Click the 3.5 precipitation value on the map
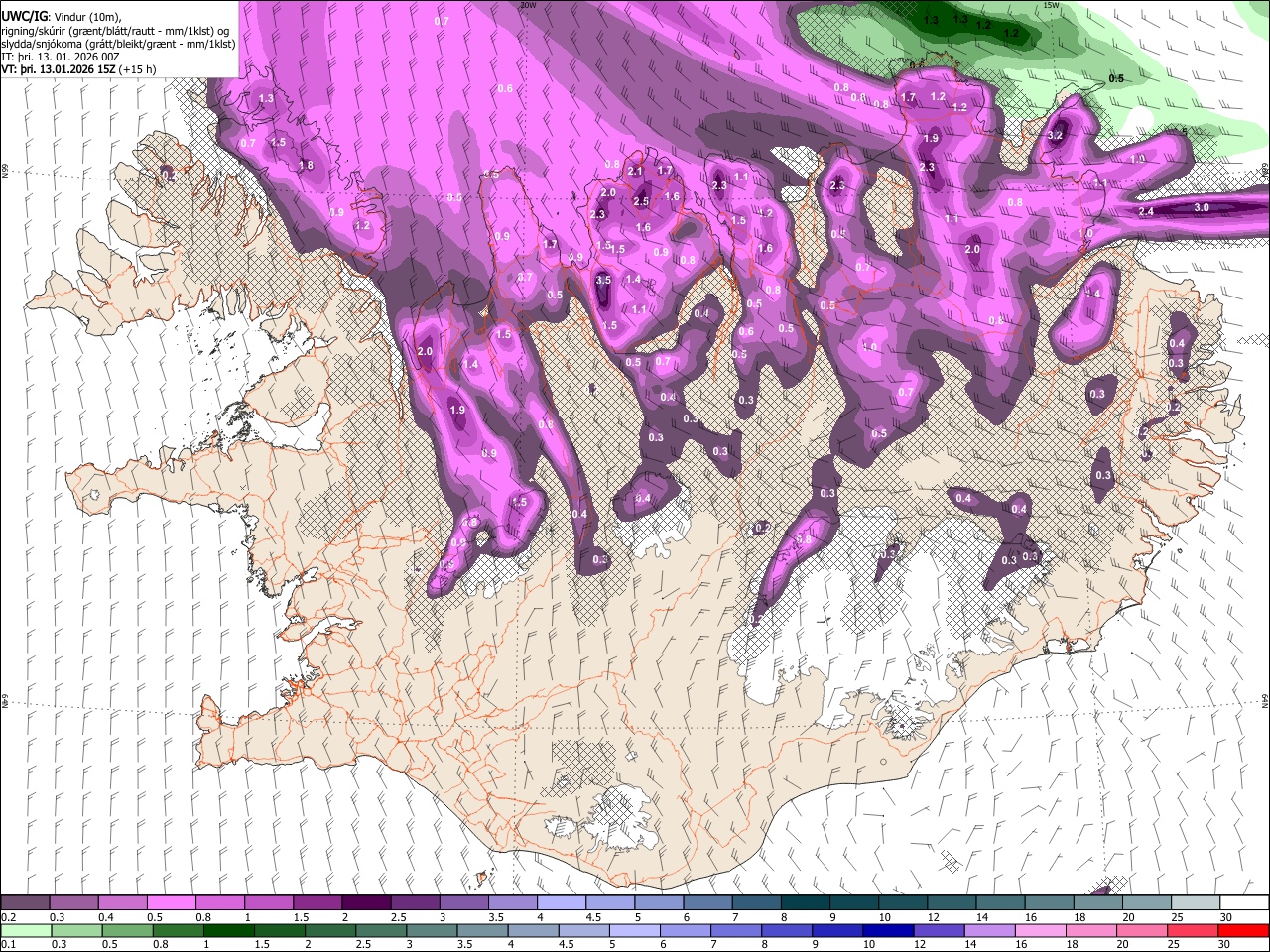Viewport: 1270px width, 952px height. coord(603,281)
